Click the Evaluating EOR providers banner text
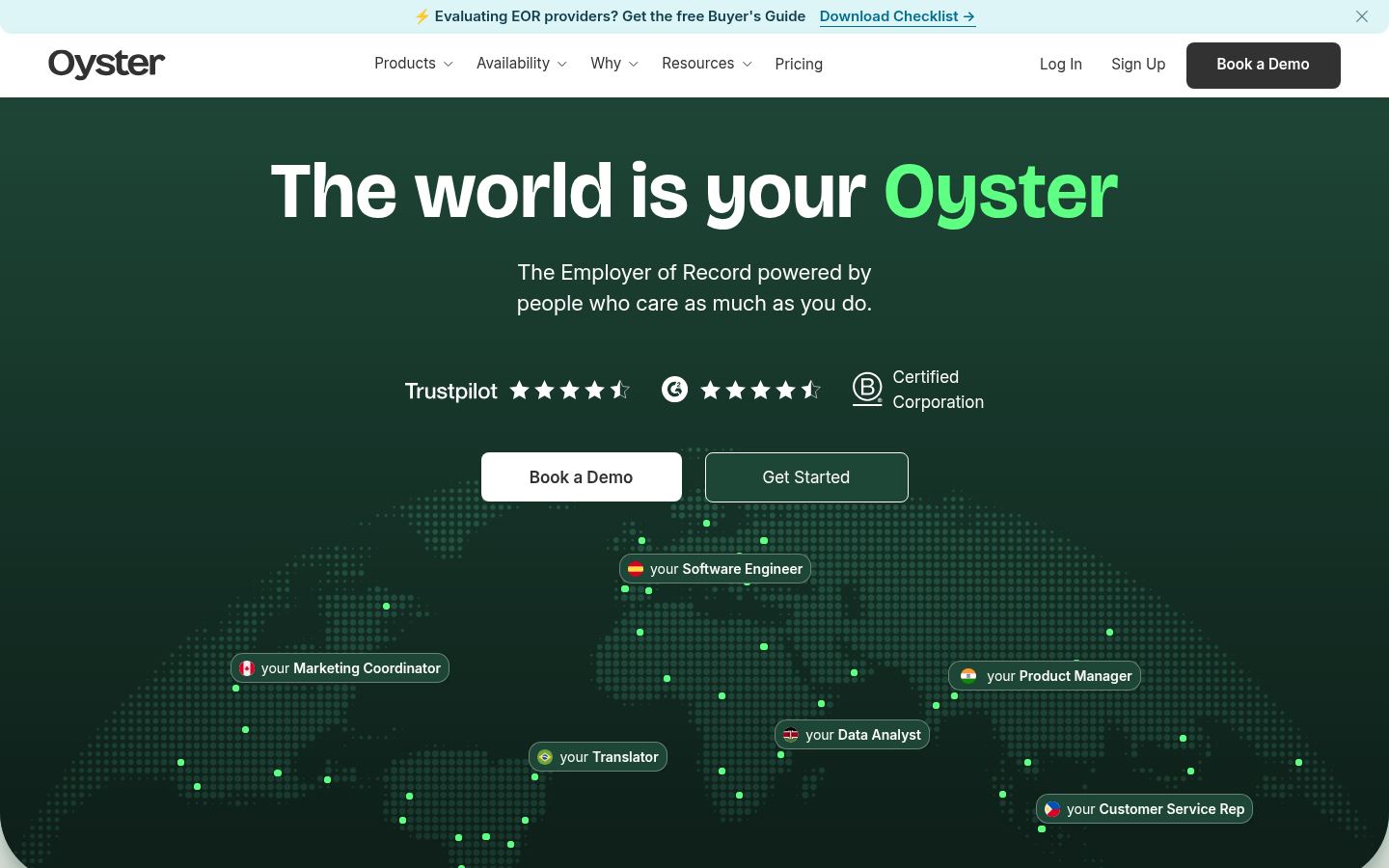Image resolution: width=1389 pixels, height=868 pixels. tap(619, 16)
